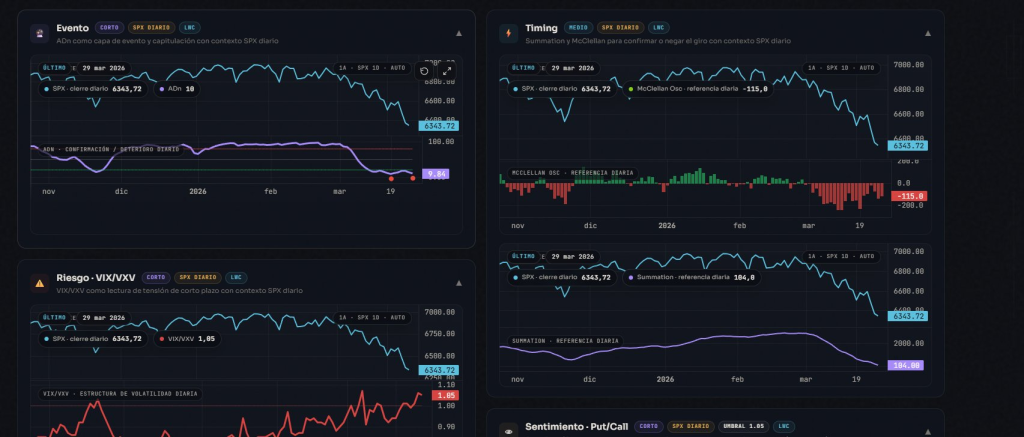This screenshot has height=437, width=1024.
Task: Click the warning triangle Riesgo VIX/VXV icon
Action: coord(39,282)
